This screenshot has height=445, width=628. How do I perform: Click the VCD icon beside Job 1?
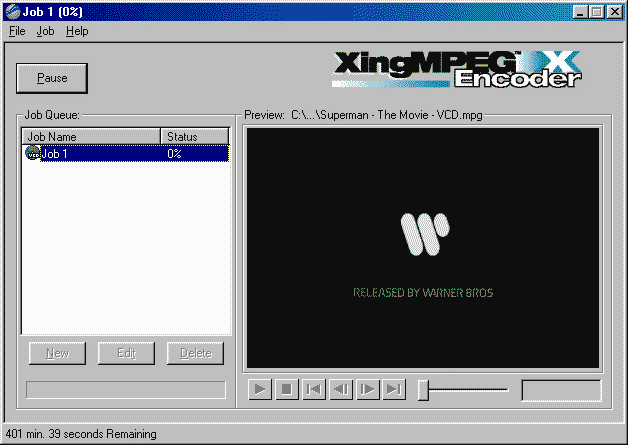[33, 153]
